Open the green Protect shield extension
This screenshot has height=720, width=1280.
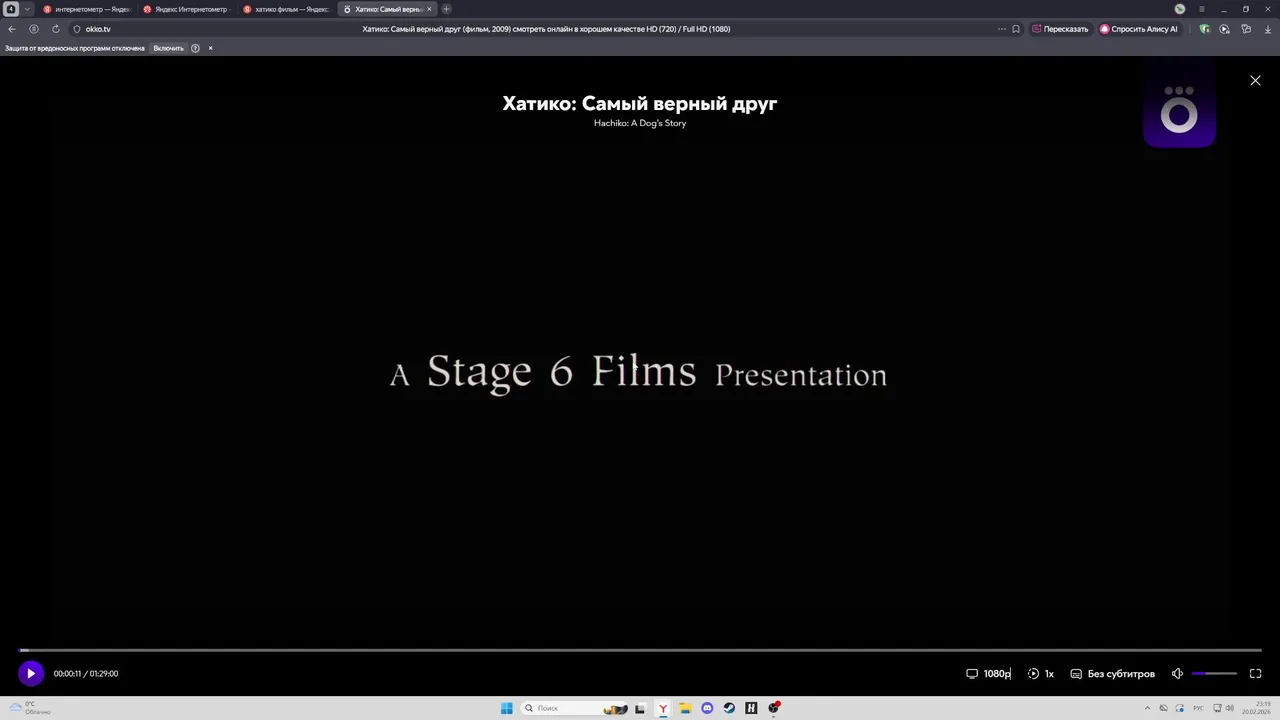point(1204,29)
